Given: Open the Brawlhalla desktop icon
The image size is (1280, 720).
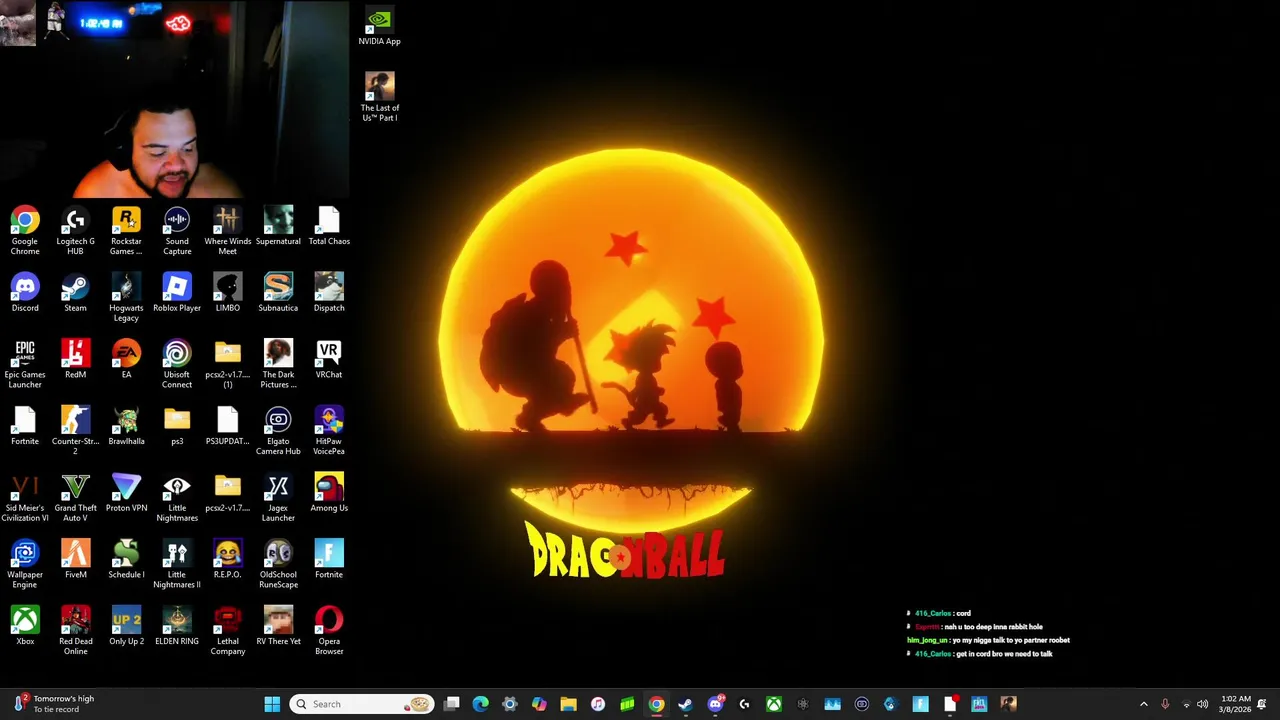Looking at the screenshot, I should [126, 426].
